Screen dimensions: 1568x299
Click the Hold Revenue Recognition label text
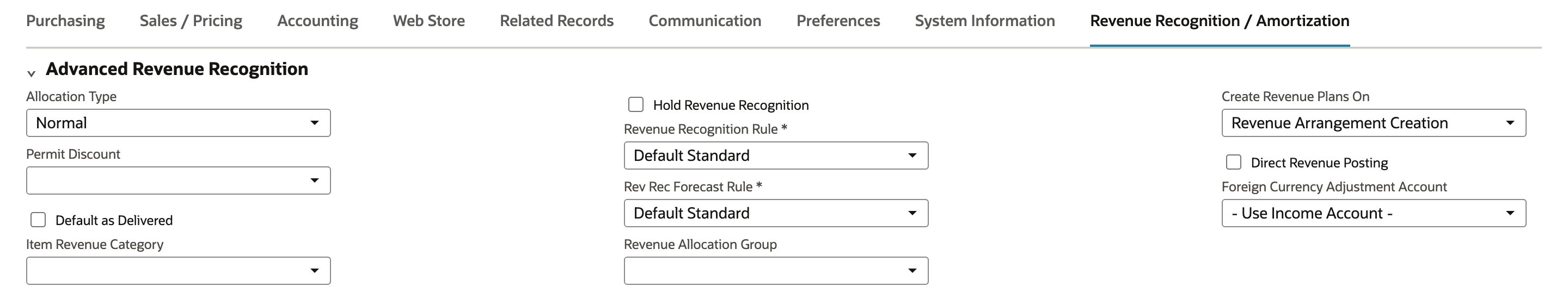[731, 105]
